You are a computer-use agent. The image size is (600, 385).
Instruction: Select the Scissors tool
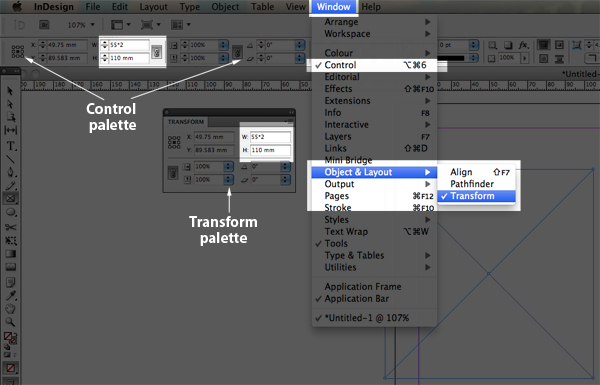tap(10, 227)
